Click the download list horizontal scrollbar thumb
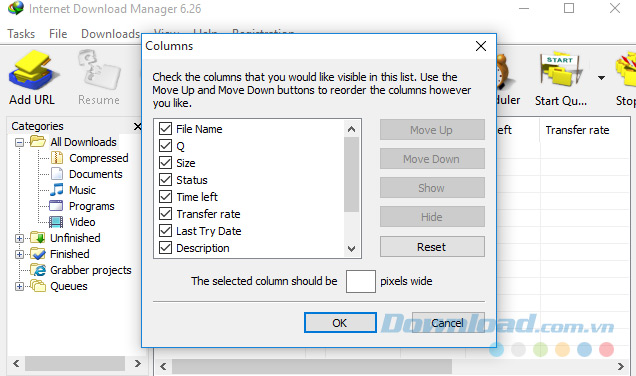636x376 pixels. coord(312,366)
